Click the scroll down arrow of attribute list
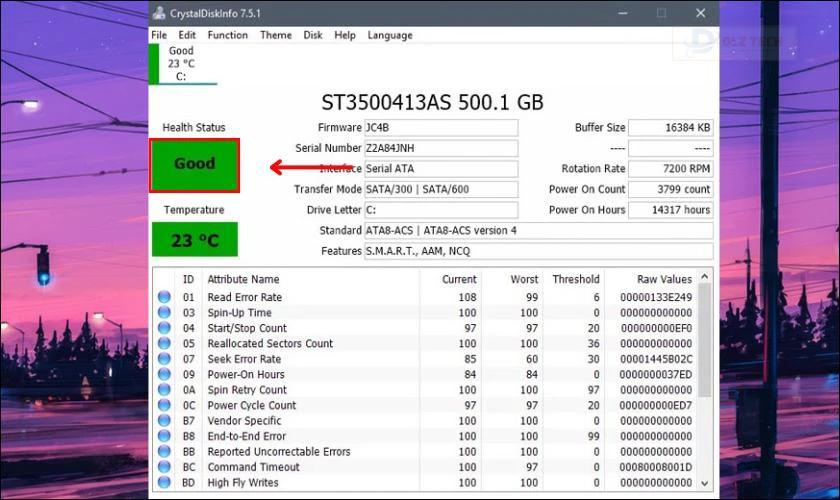This screenshot has height=500, width=840. (x=705, y=483)
